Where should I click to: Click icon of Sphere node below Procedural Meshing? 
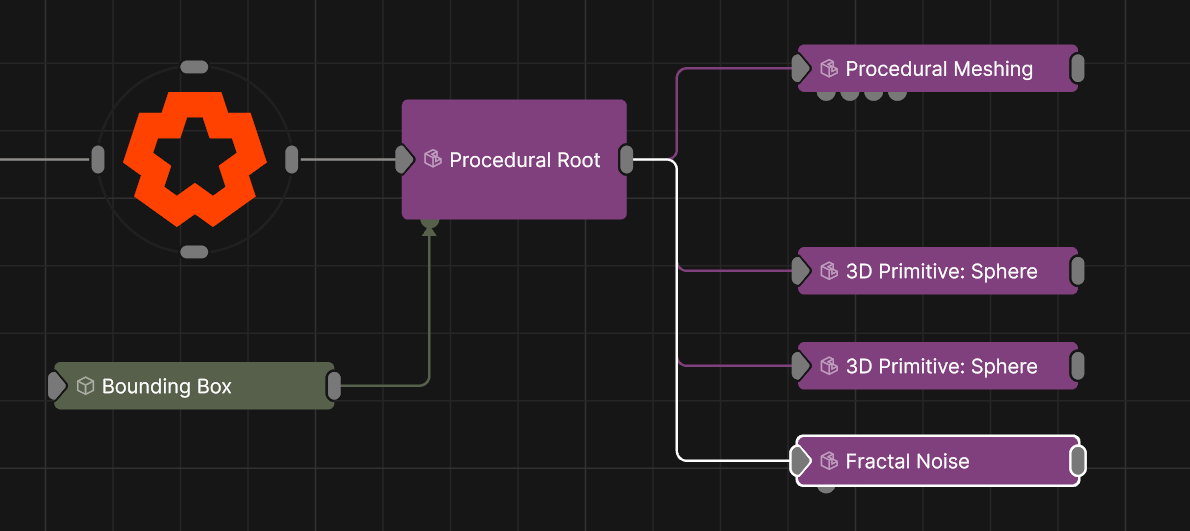(828, 271)
